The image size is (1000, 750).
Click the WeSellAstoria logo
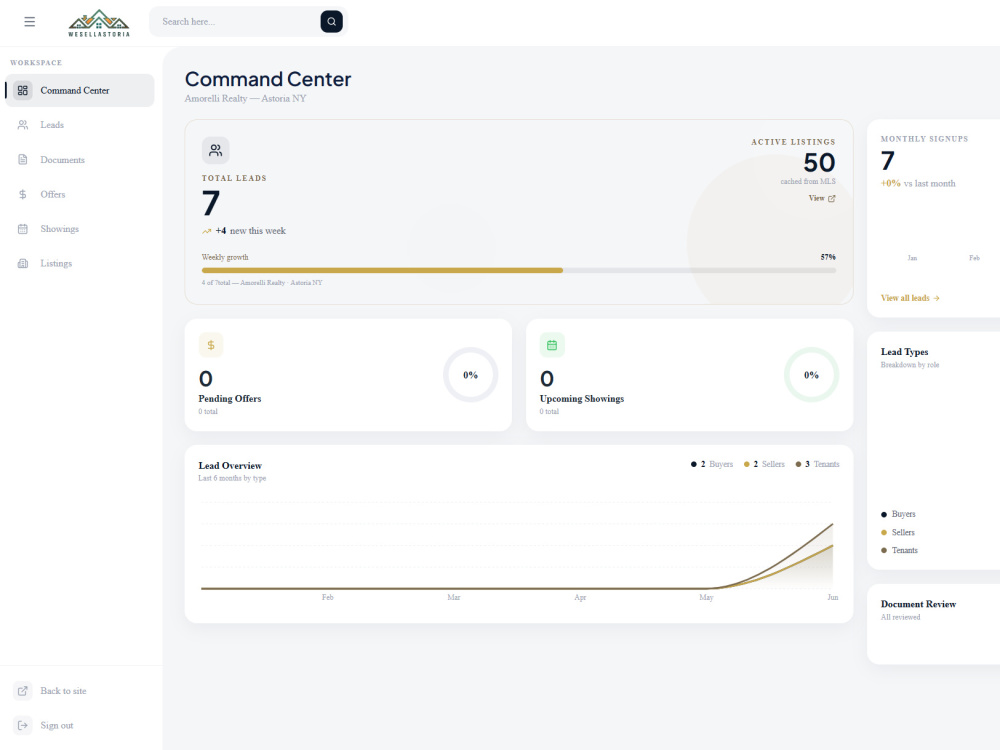point(99,23)
